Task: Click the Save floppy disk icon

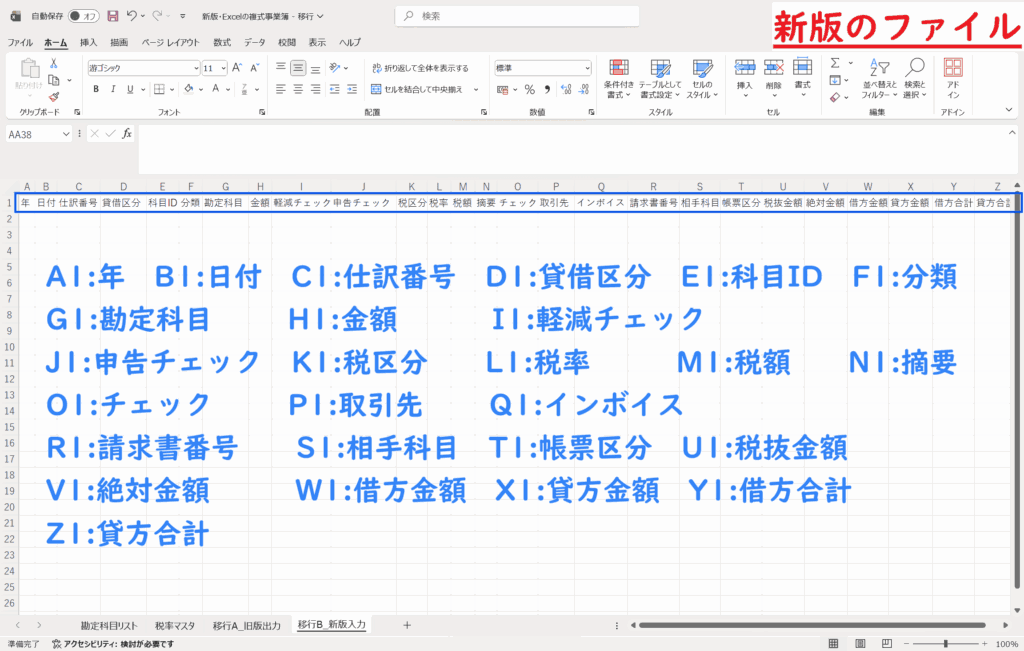Action: coord(113,16)
